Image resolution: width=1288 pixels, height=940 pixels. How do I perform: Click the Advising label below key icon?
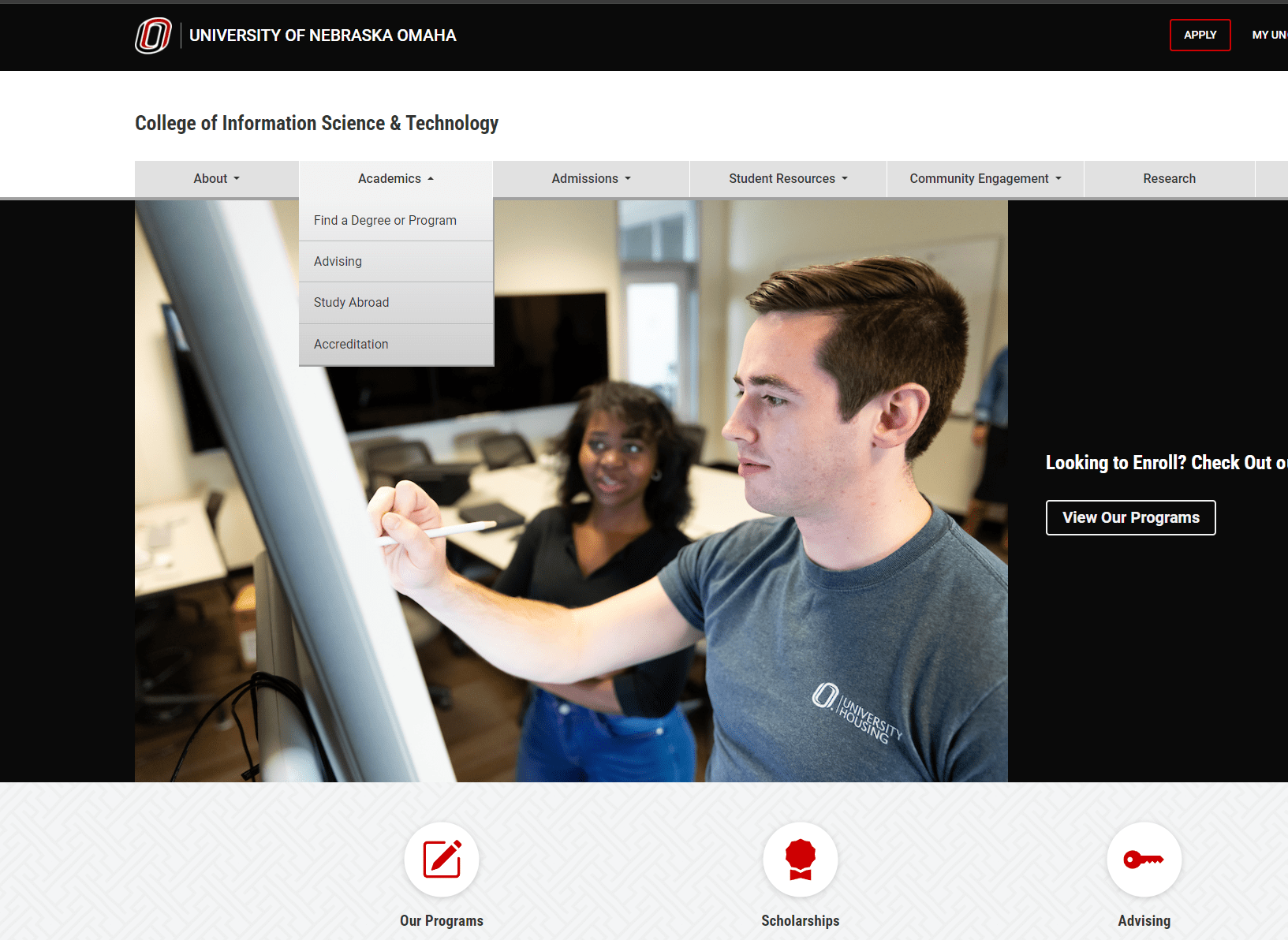click(x=1144, y=921)
